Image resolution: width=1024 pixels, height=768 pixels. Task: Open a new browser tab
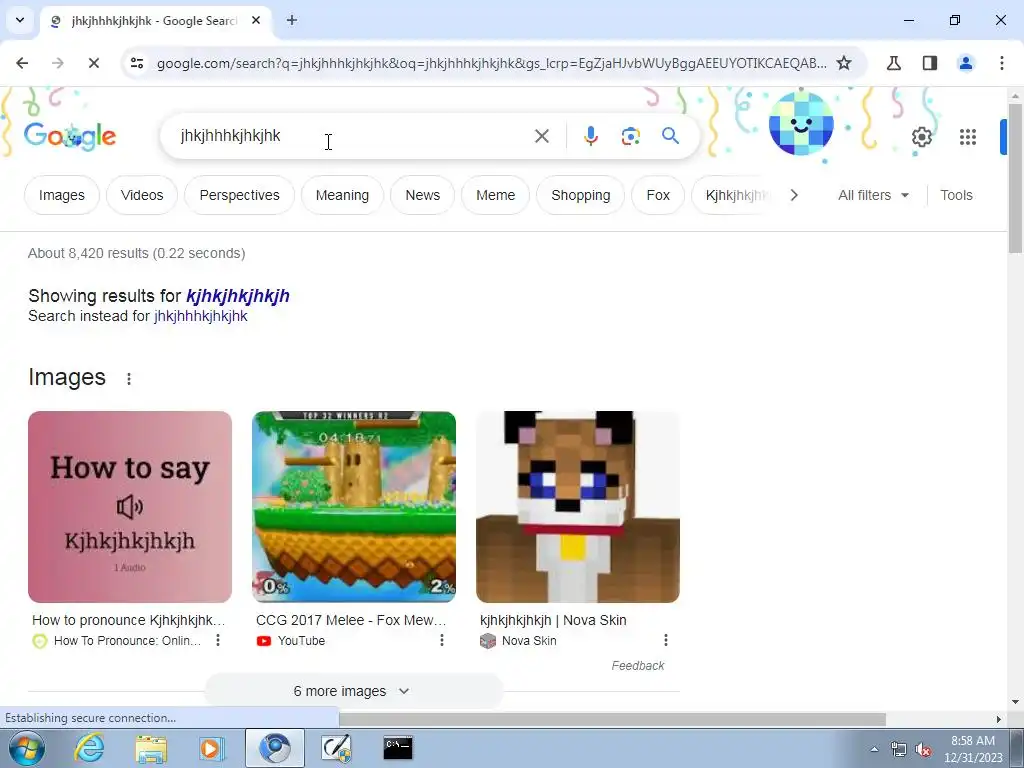292,20
